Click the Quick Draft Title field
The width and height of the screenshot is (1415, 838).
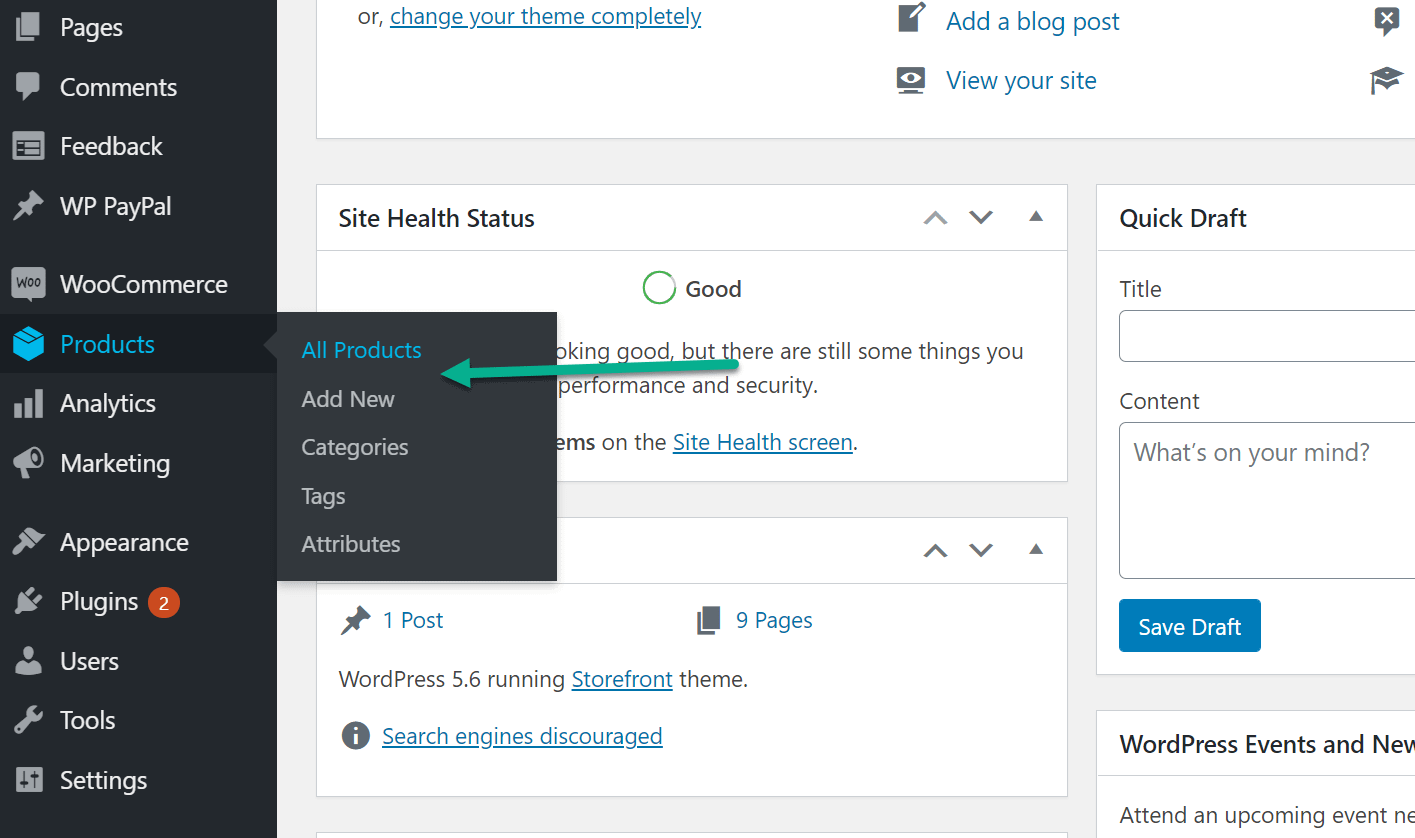[x=1266, y=336]
